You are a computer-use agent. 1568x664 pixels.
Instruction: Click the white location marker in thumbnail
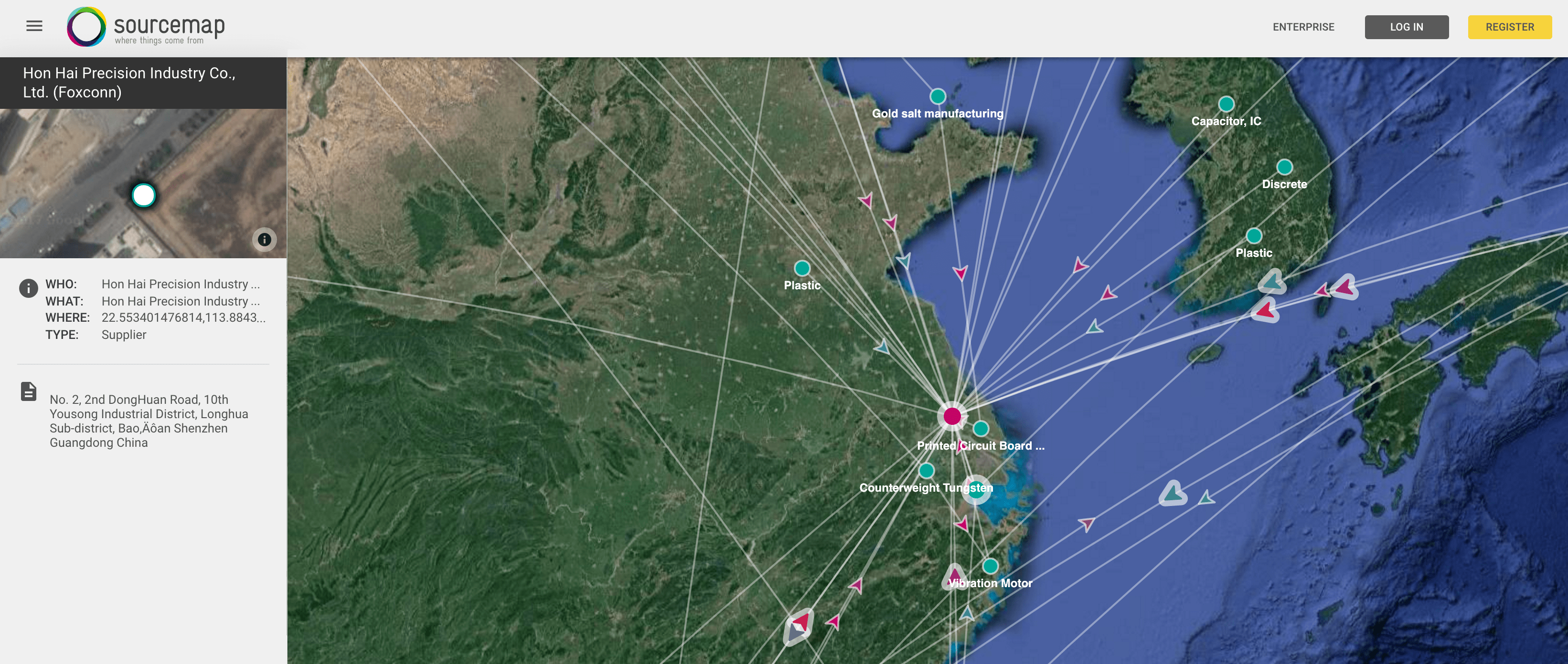tap(144, 195)
